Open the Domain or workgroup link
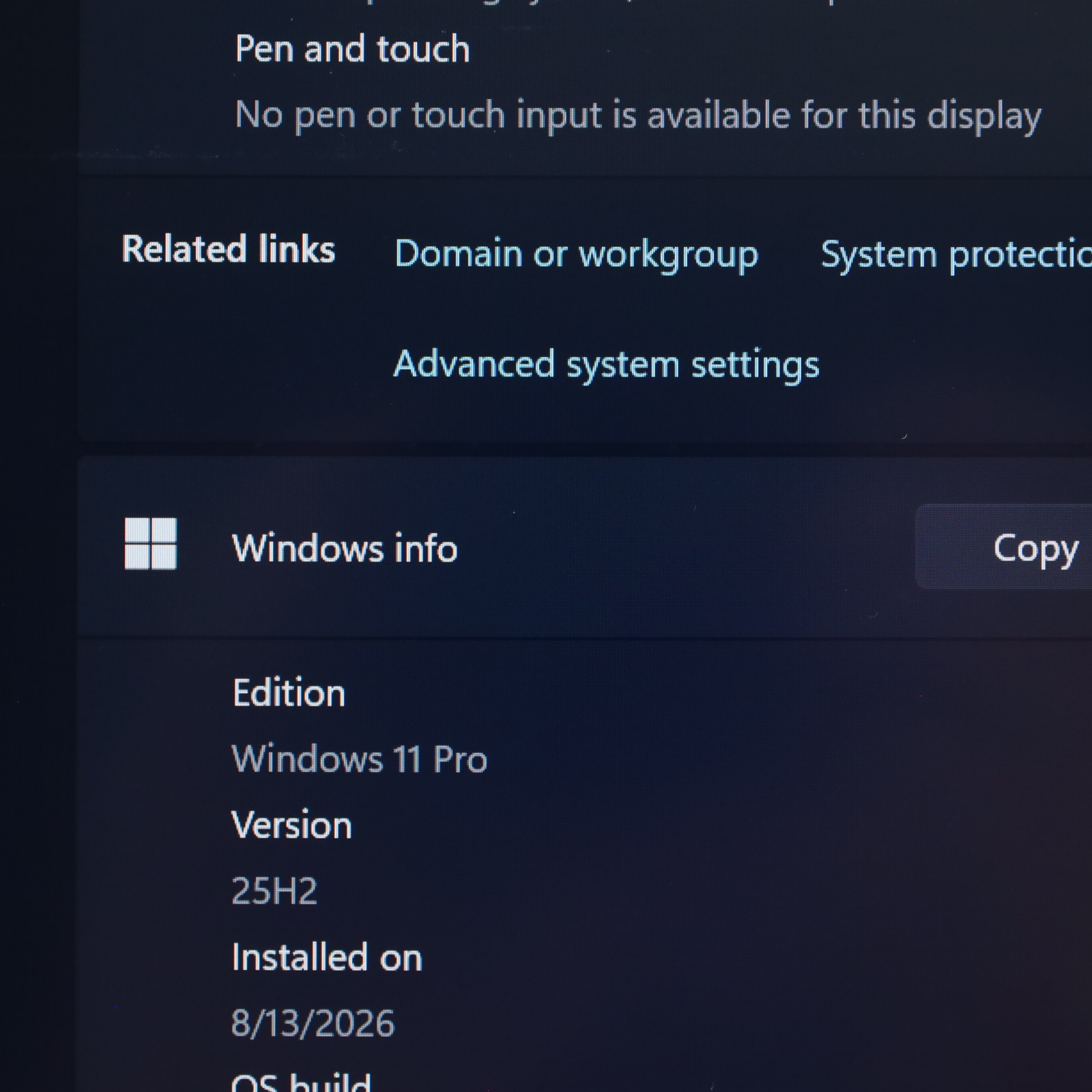 [577, 255]
